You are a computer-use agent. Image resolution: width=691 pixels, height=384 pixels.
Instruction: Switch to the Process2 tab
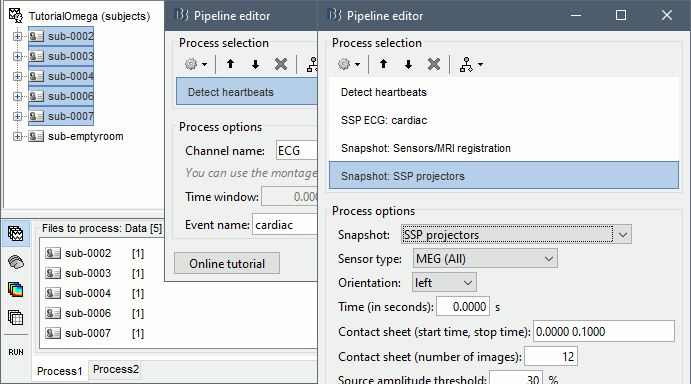pos(116,369)
